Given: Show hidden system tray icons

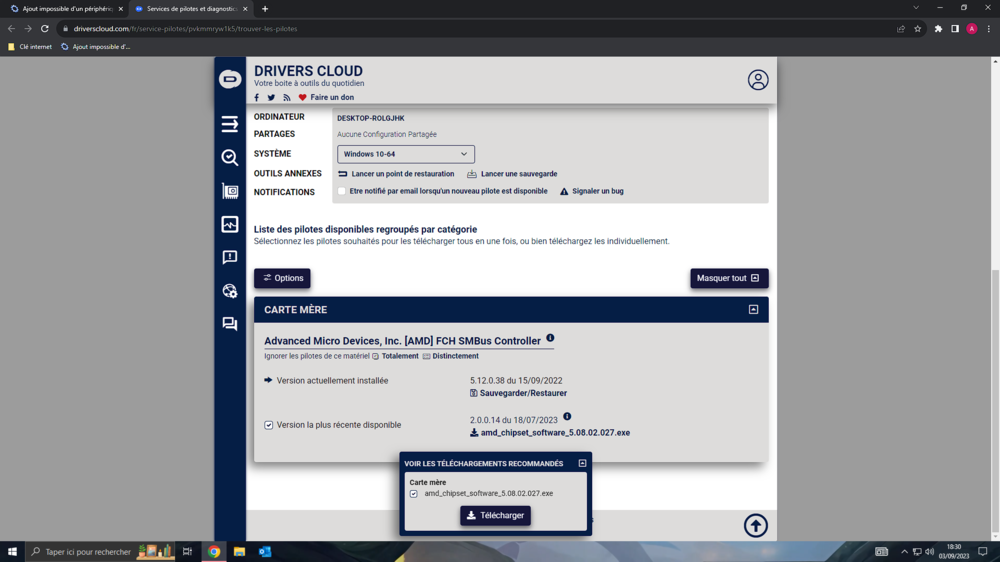Looking at the screenshot, I should pos(904,552).
